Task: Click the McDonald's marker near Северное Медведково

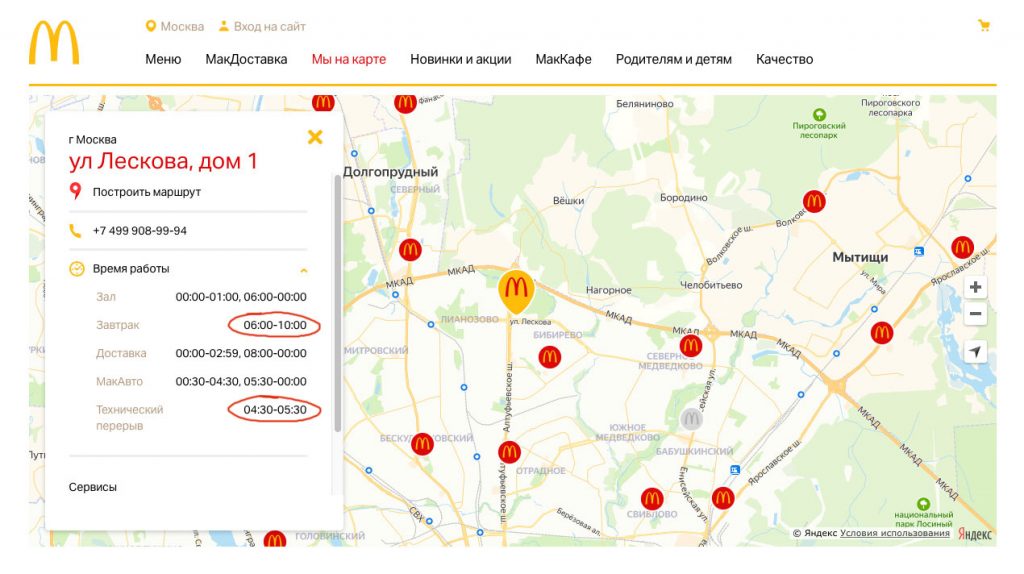Action: point(691,345)
